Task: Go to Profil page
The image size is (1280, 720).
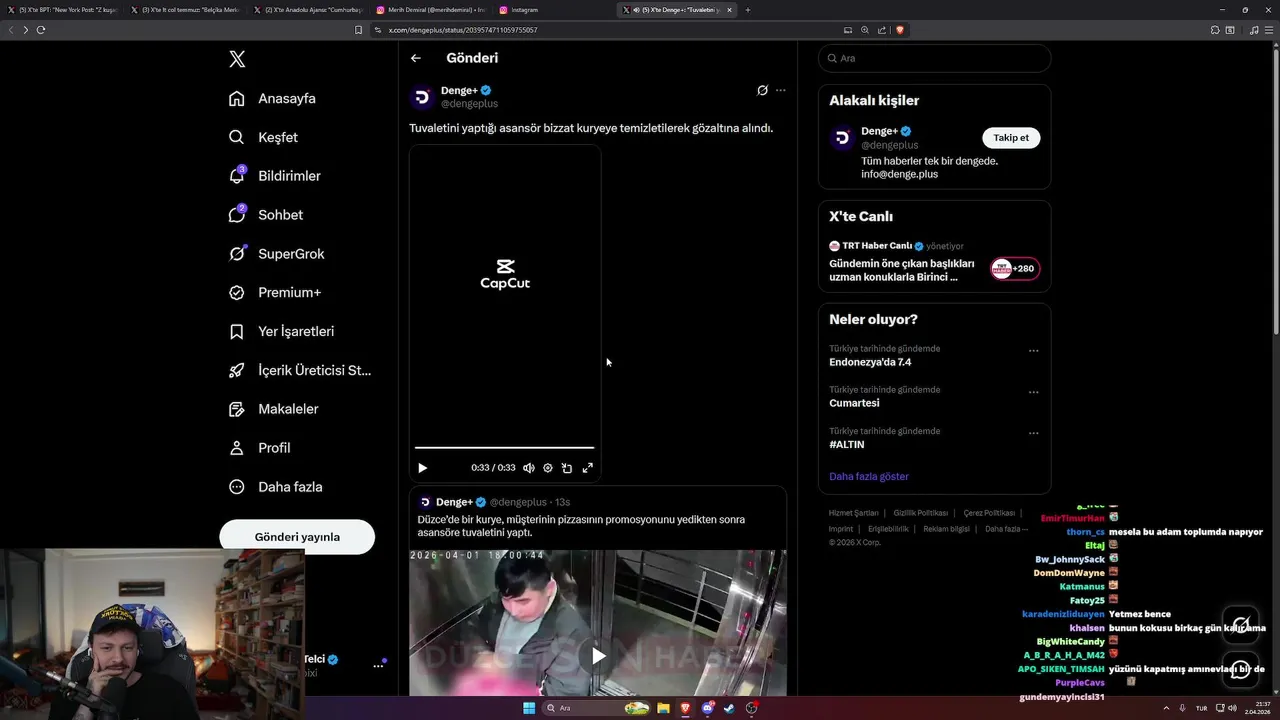Action: point(259,448)
